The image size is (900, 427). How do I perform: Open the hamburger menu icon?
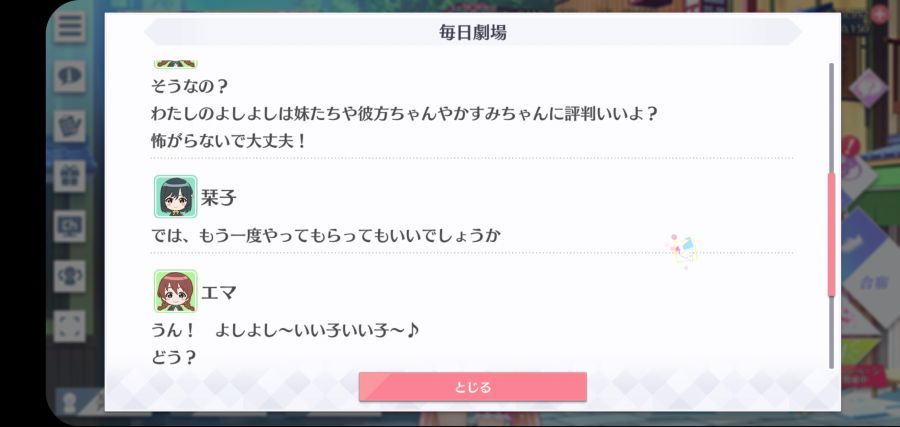pyautogui.click(x=69, y=27)
